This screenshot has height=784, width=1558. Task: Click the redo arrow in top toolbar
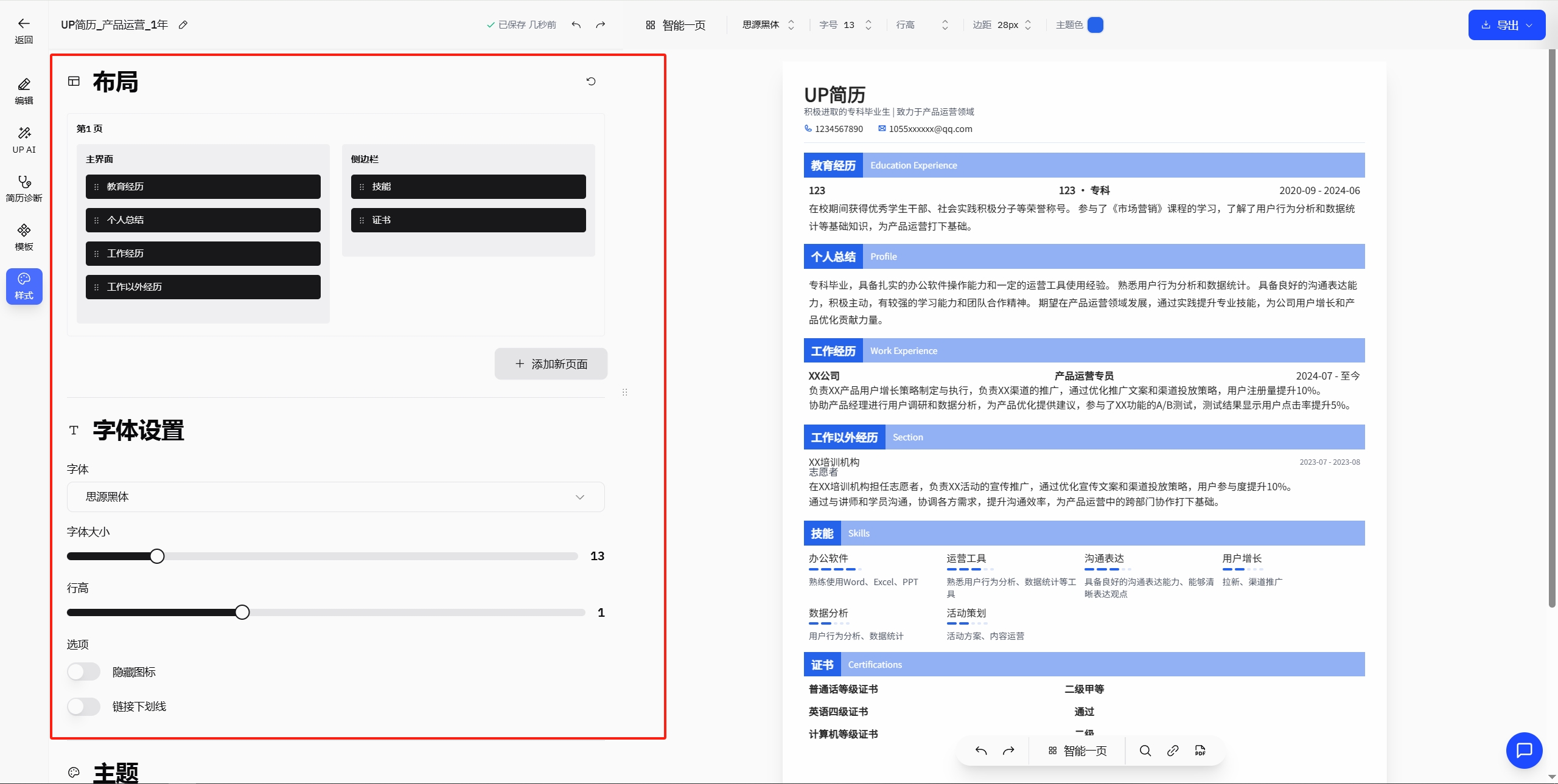coord(601,25)
